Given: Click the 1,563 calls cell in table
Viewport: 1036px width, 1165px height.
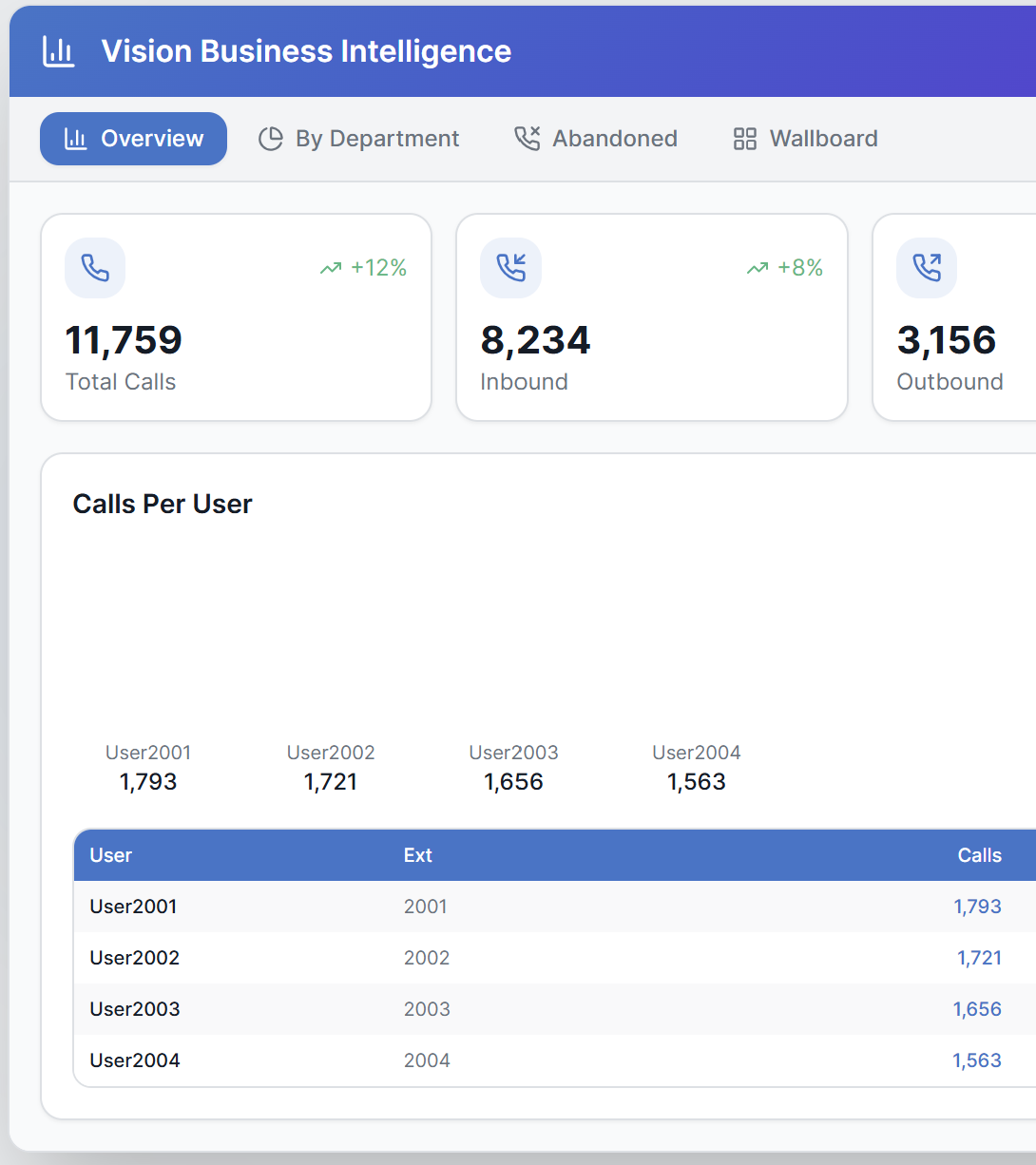Looking at the screenshot, I should (x=977, y=1060).
